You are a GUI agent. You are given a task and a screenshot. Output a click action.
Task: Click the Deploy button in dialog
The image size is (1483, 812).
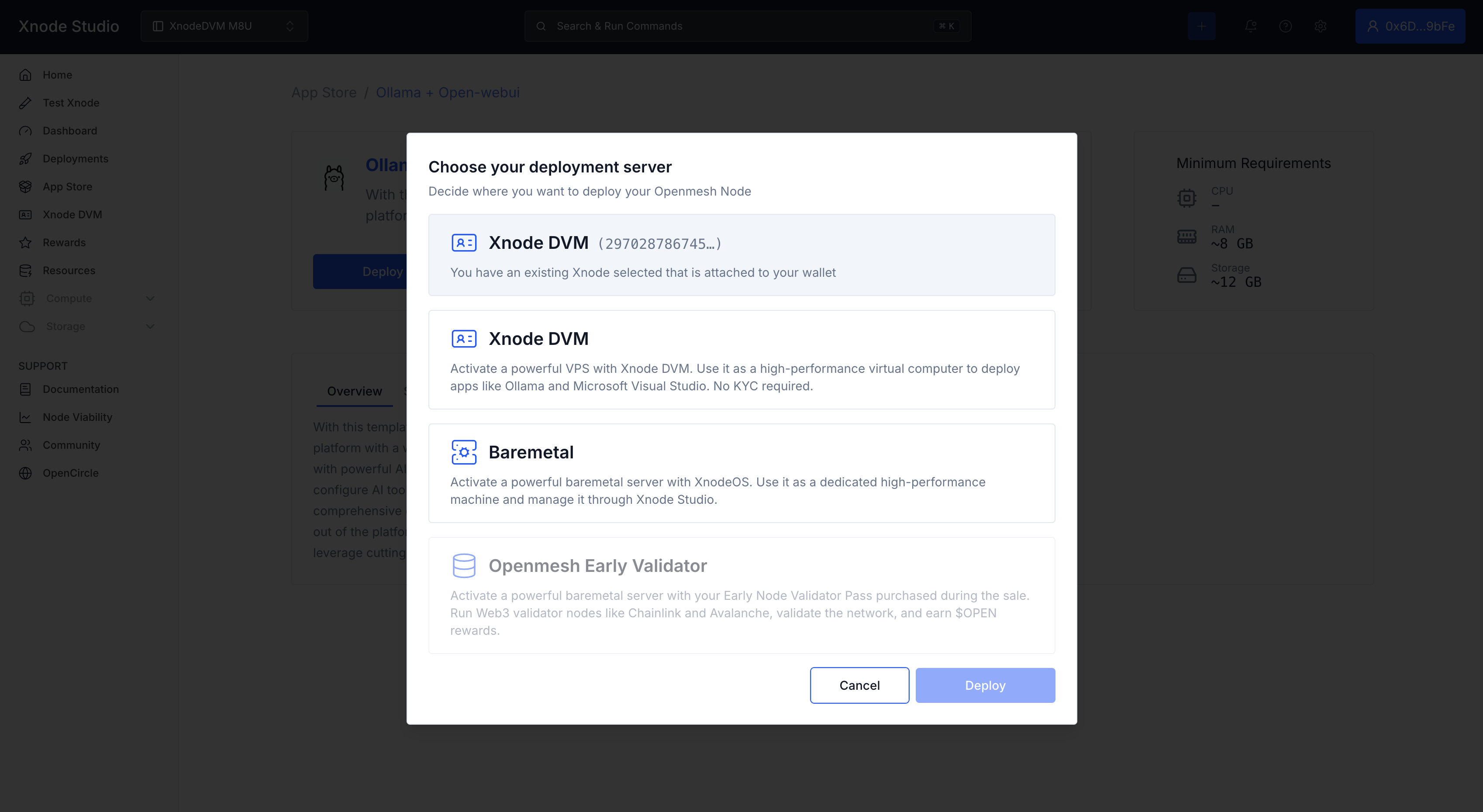click(x=985, y=685)
